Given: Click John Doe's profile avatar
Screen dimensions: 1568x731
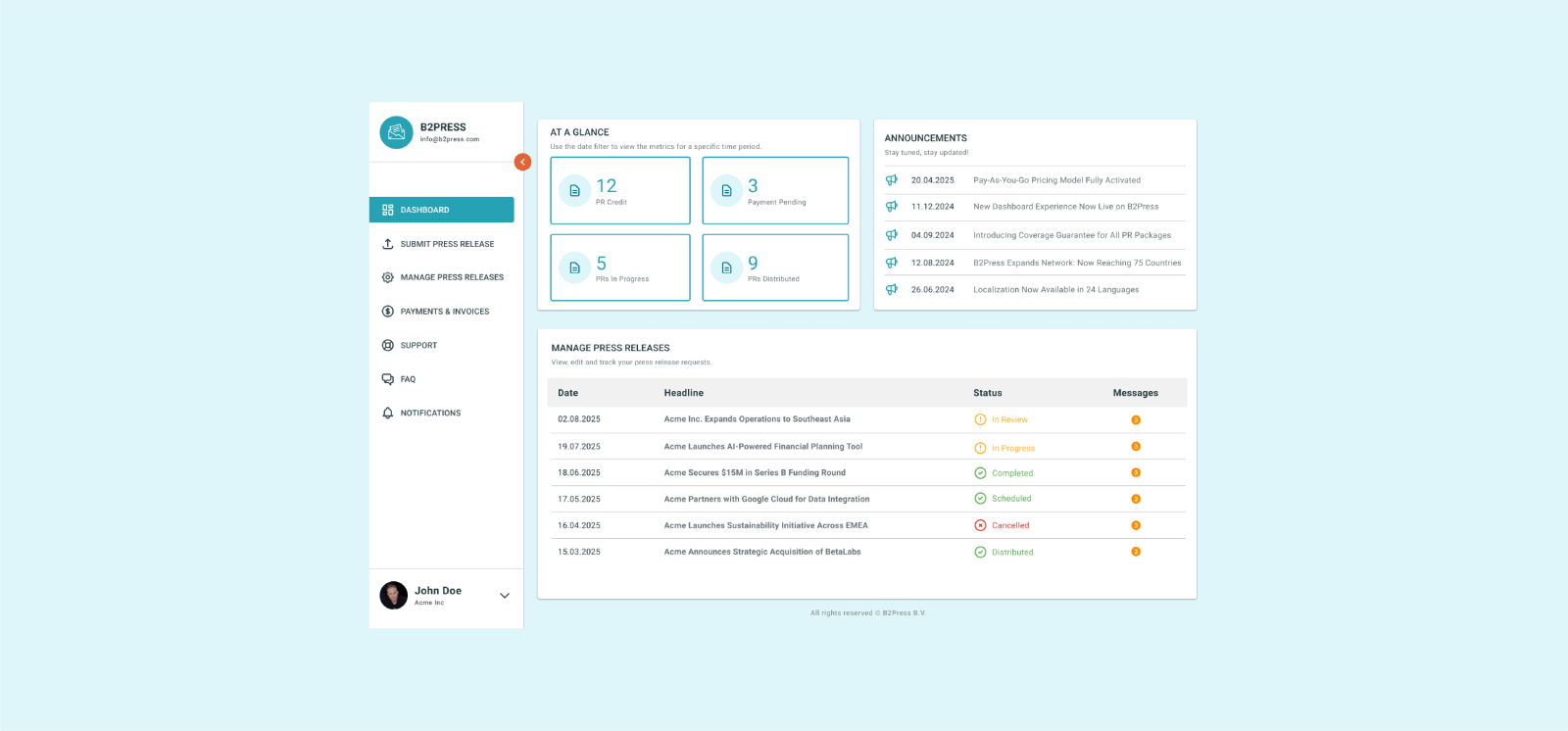Looking at the screenshot, I should pyautogui.click(x=394, y=596).
